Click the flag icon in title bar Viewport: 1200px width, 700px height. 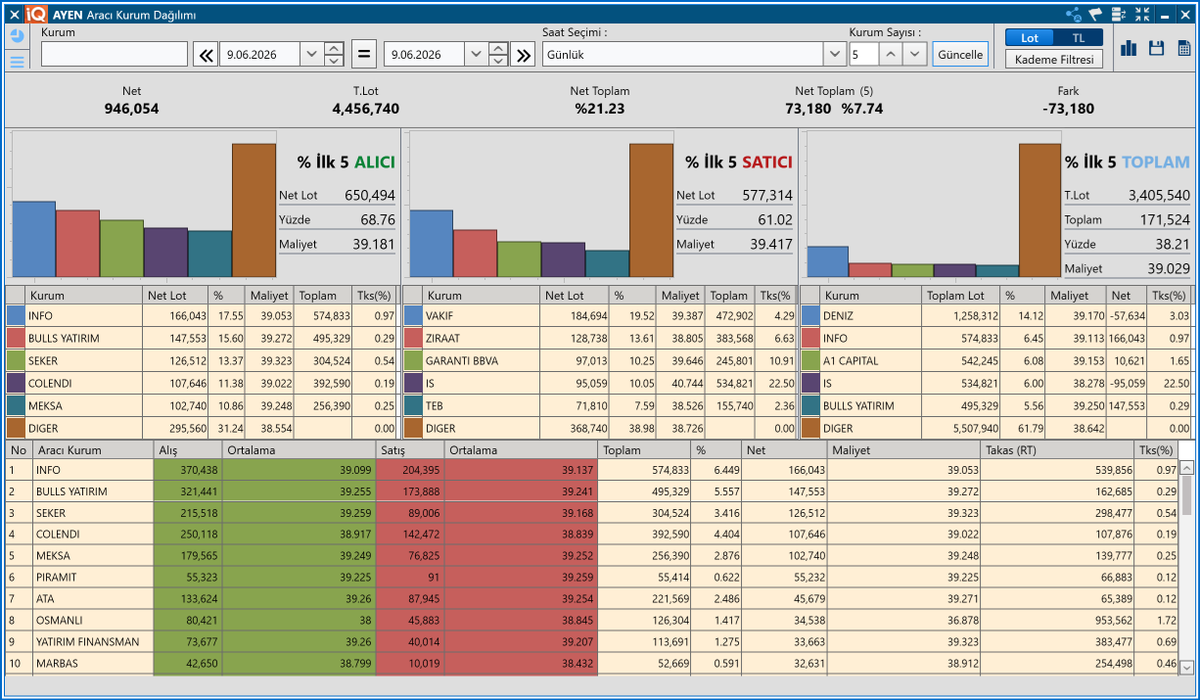click(1096, 15)
